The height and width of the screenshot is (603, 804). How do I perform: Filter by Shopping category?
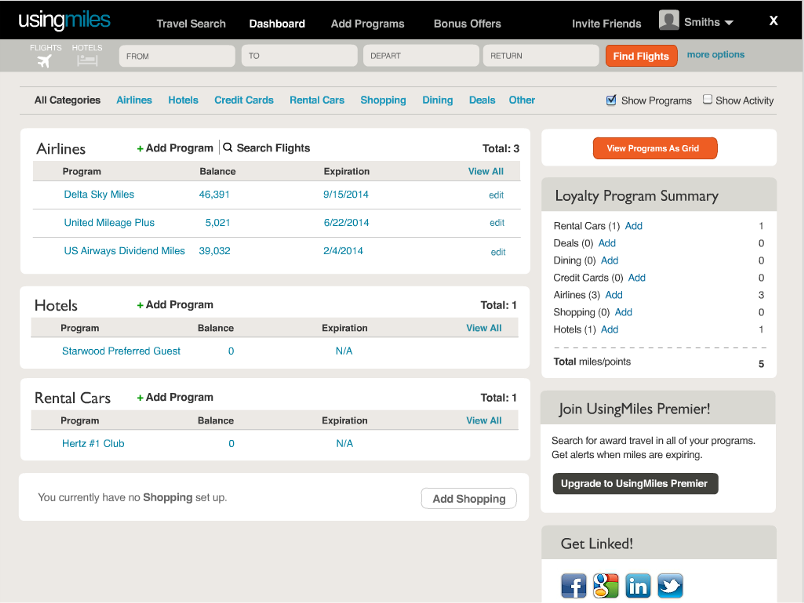(383, 100)
